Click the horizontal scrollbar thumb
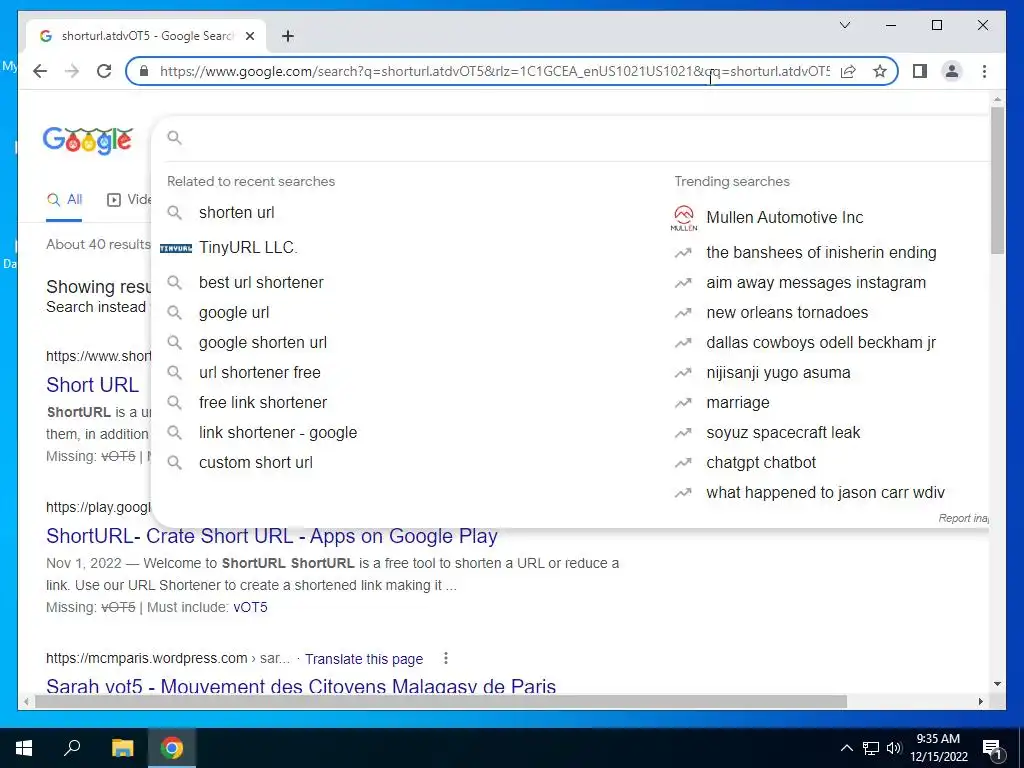 point(441,701)
